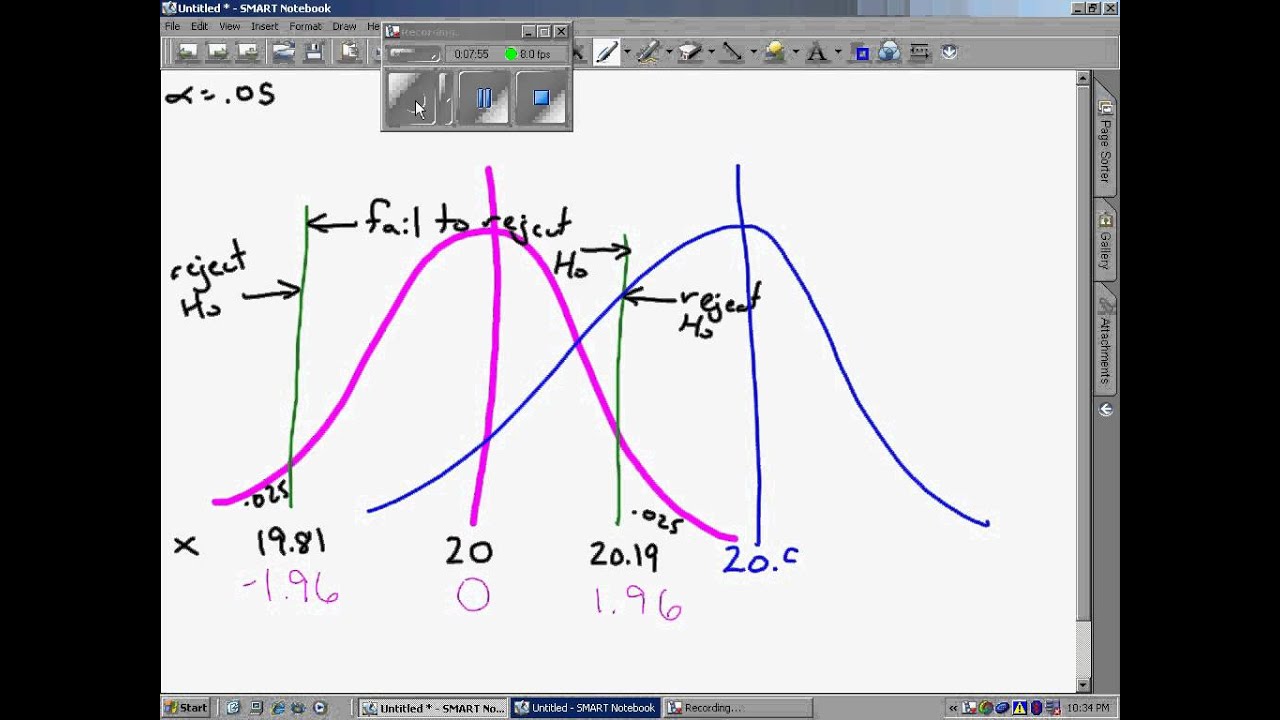
Task: Click the Add Blank Page icon
Action: click(248, 52)
